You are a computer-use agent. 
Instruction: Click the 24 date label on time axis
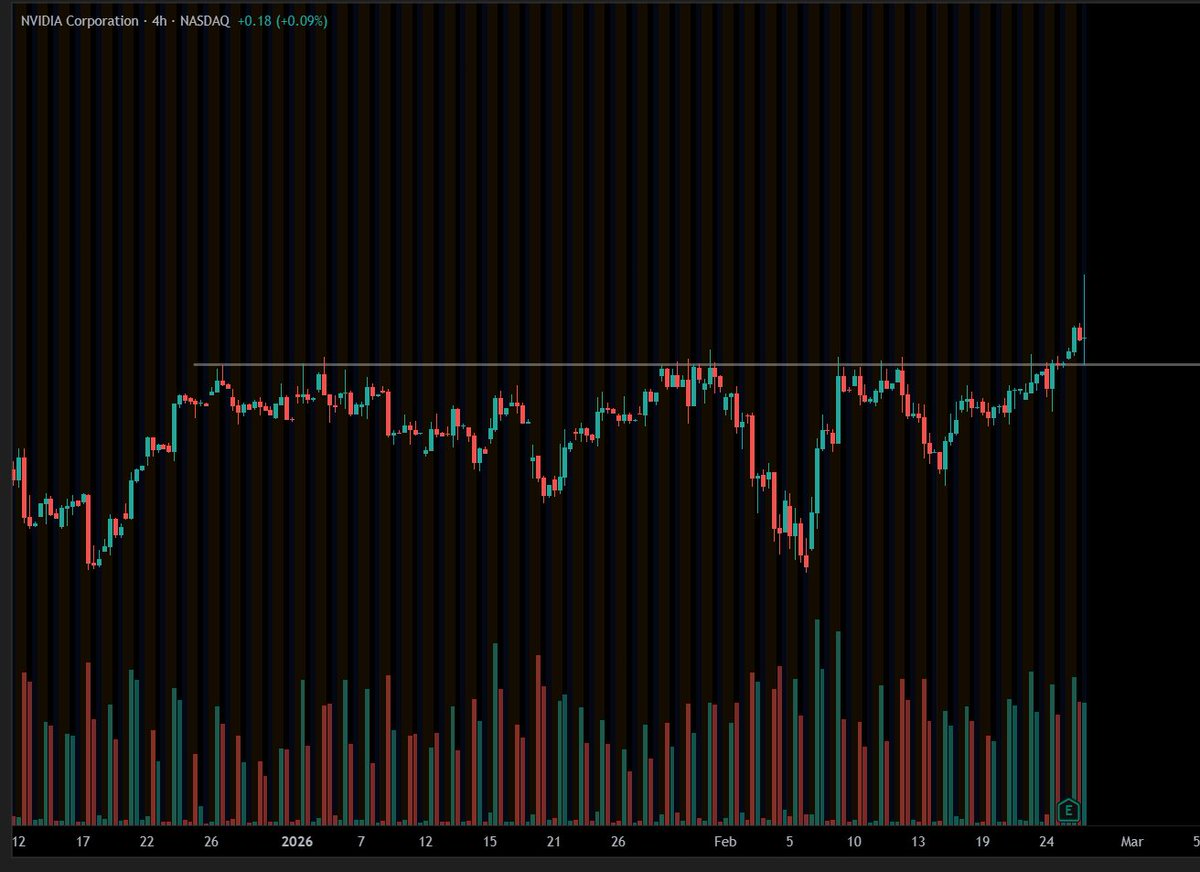point(1046,842)
